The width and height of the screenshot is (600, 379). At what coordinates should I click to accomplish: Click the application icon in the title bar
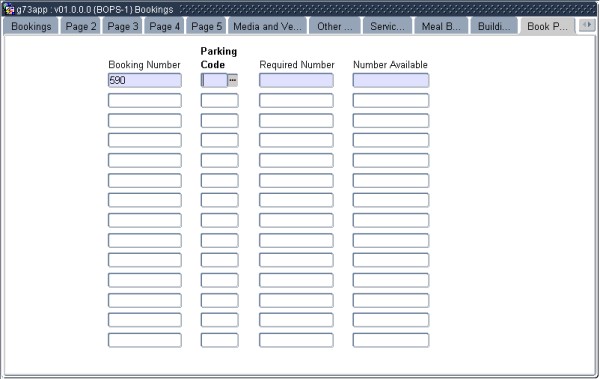8,9
